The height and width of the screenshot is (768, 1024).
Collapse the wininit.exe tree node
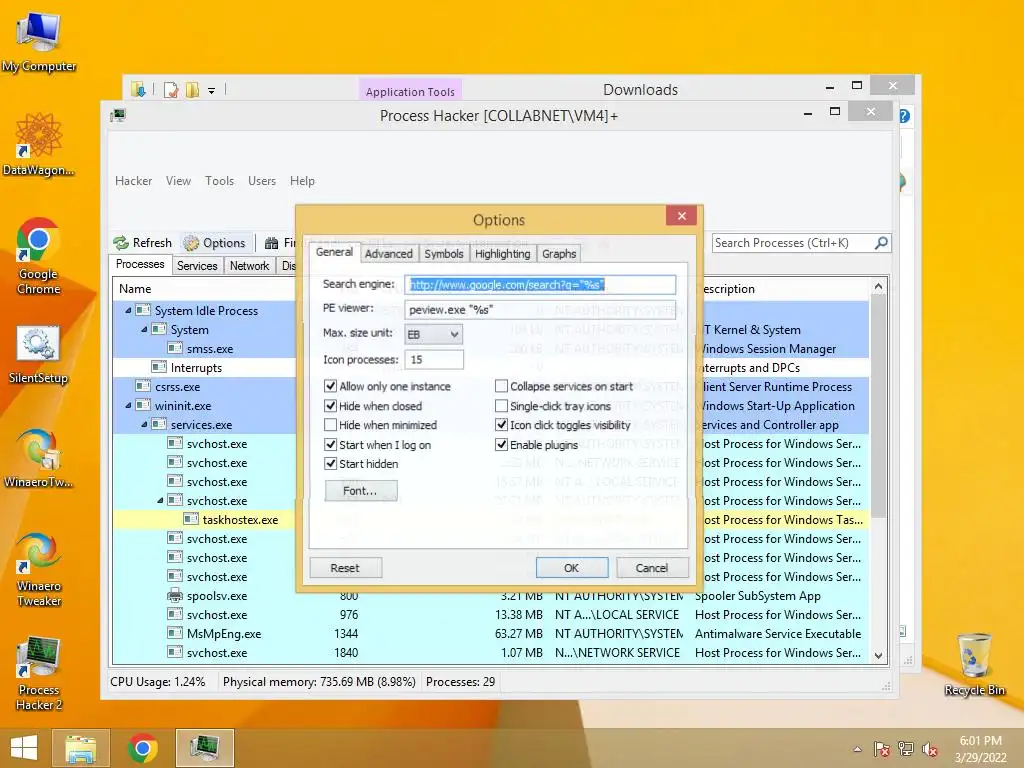pos(128,406)
